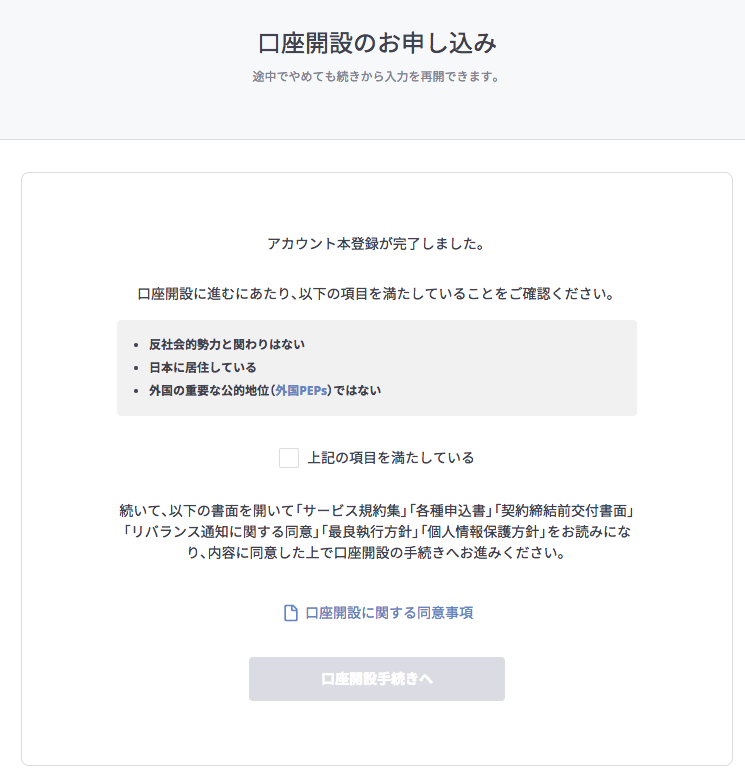Click the line ending 手続きへお進みください
Viewport: 745px width, 781px height.
tap(376, 553)
